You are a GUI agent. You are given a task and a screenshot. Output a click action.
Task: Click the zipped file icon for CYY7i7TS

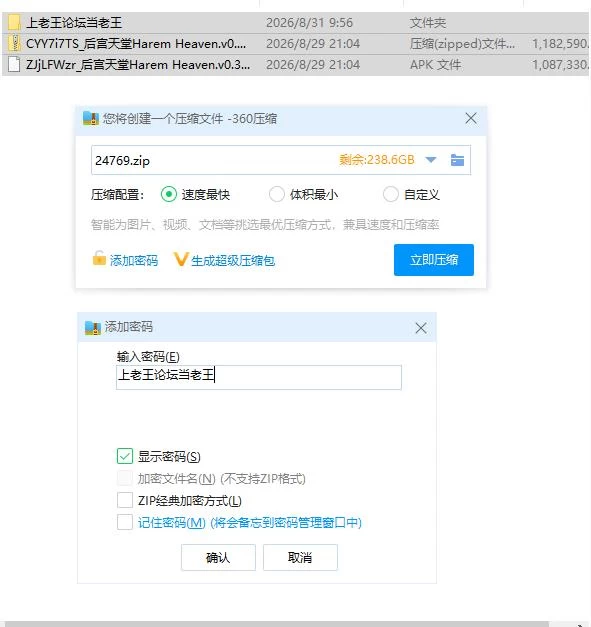(x=14, y=43)
